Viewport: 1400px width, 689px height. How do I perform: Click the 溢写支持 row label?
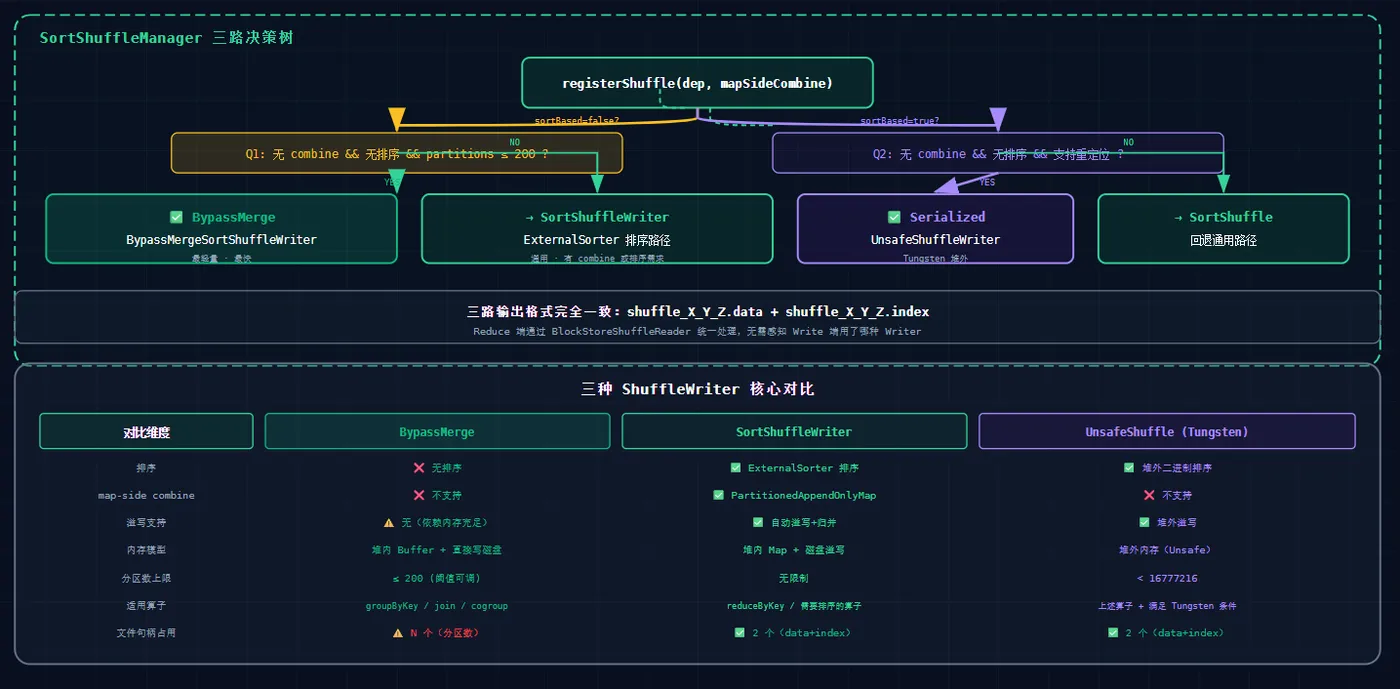146,522
